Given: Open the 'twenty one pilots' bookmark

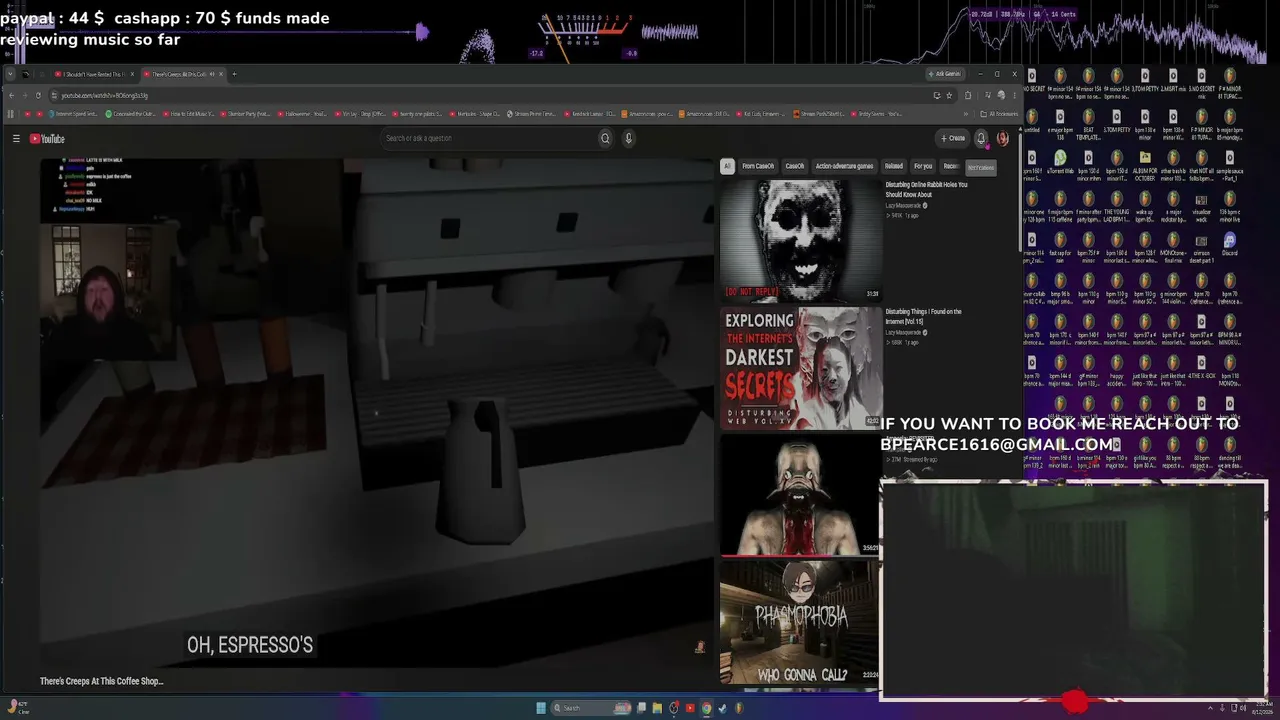Looking at the screenshot, I should click(419, 114).
